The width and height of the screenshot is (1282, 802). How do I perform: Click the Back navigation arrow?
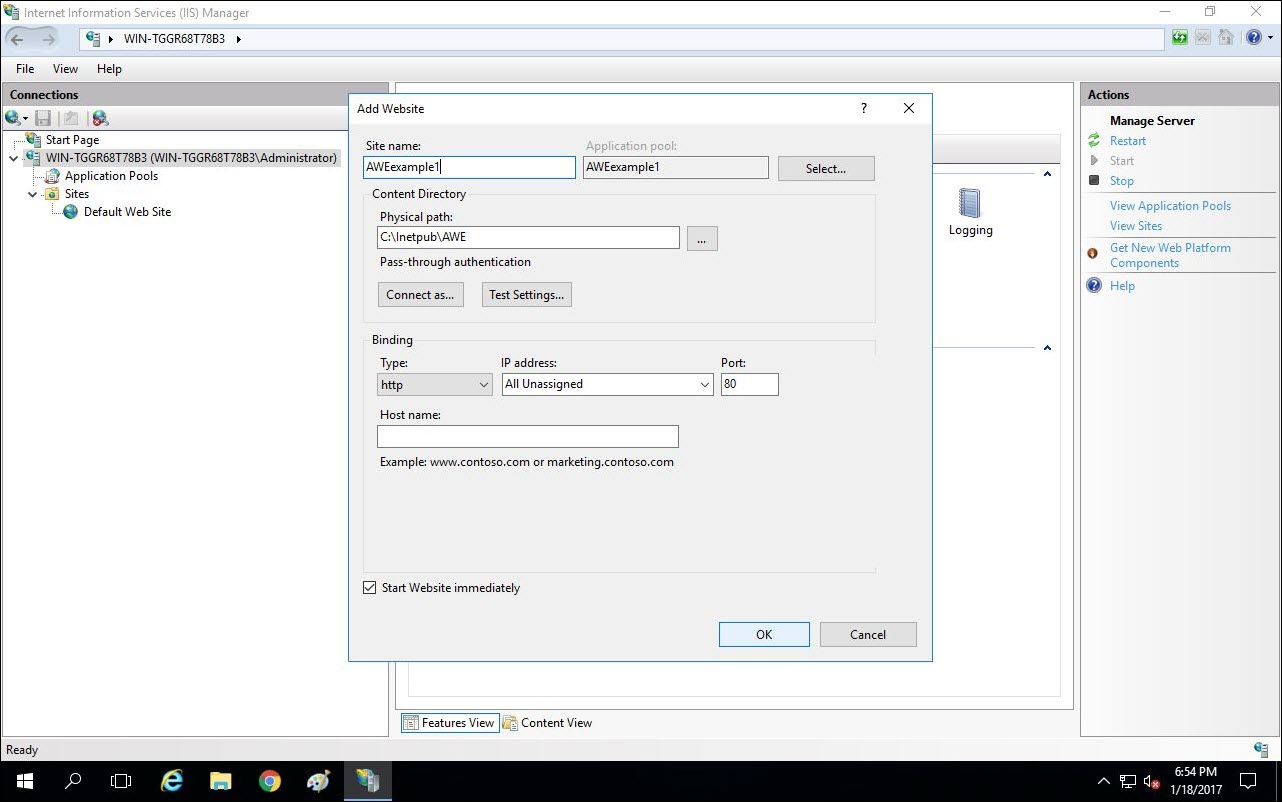tap(17, 39)
